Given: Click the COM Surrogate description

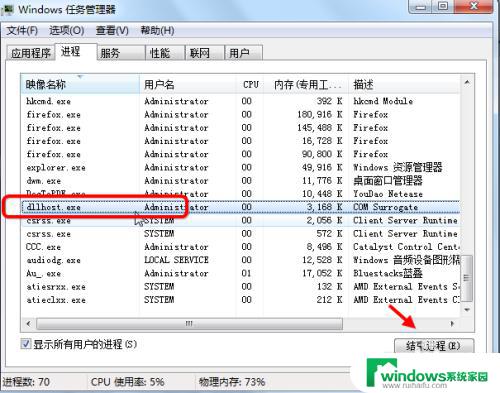Looking at the screenshot, I should click(385, 207).
